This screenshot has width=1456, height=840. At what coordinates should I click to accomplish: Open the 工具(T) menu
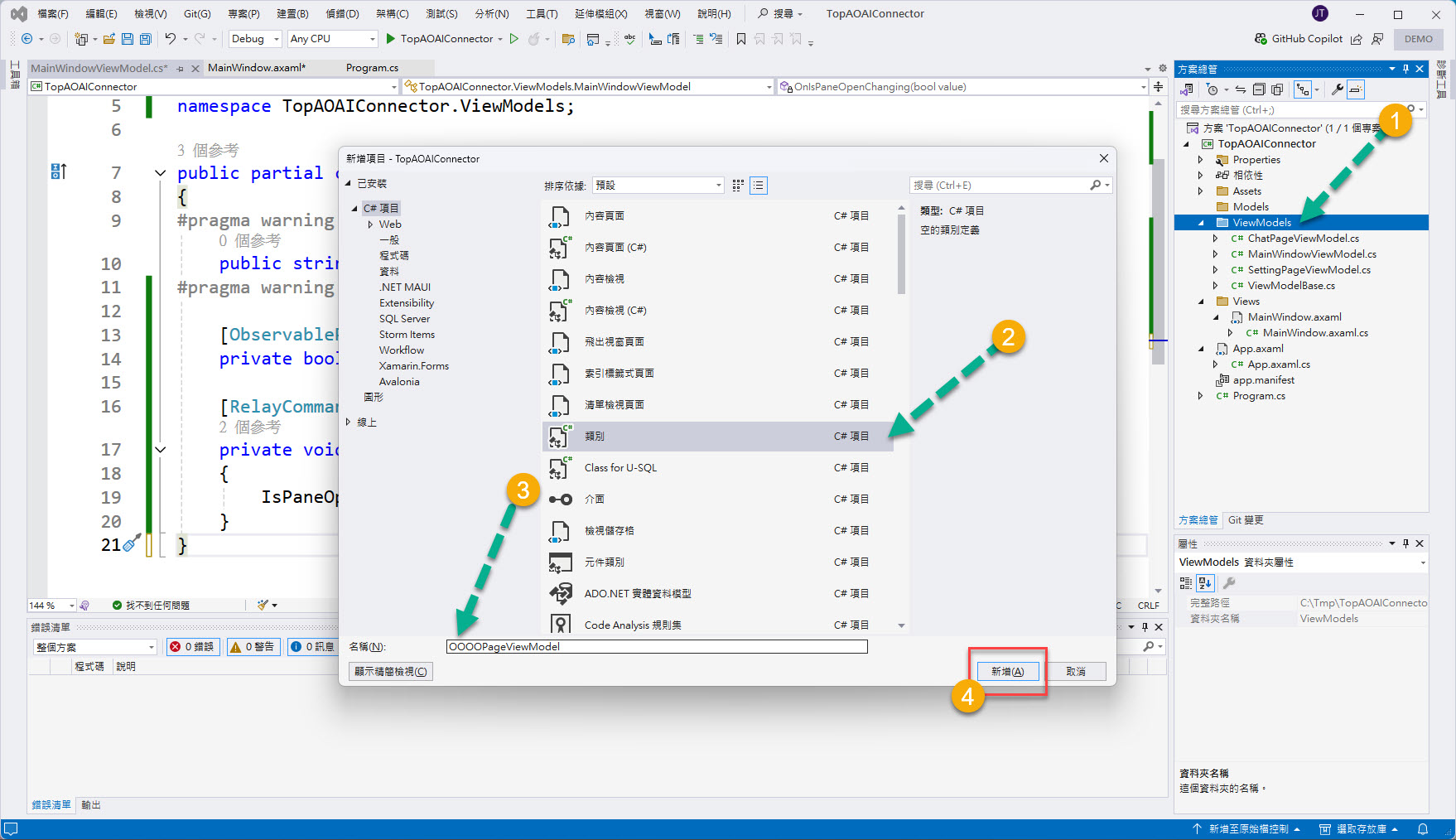542,14
